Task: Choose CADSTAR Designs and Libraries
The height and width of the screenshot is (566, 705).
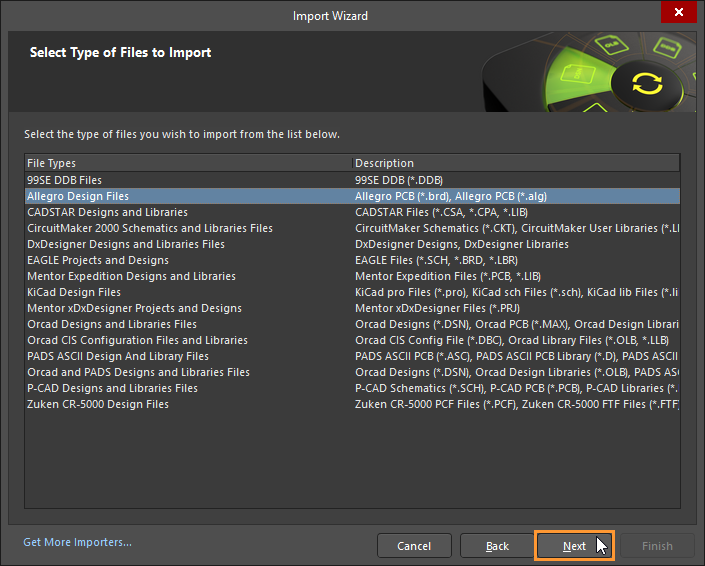Action: click(x=107, y=212)
